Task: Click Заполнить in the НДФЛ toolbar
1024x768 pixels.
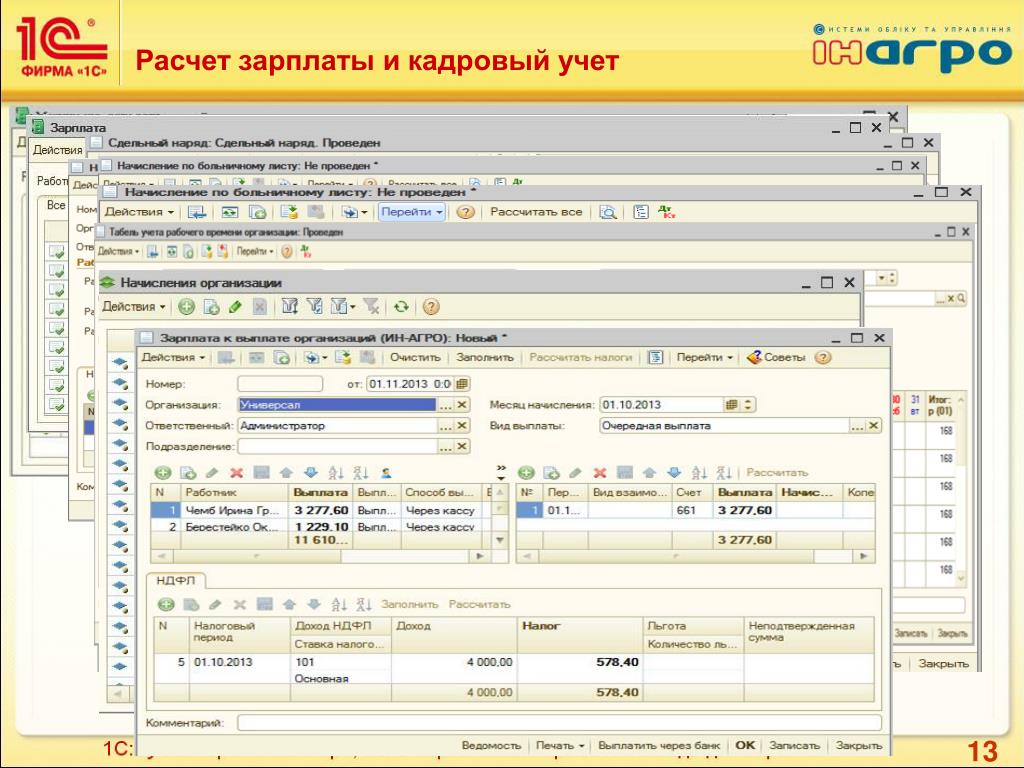Action: pyautogui.click(x=409, y=605)
